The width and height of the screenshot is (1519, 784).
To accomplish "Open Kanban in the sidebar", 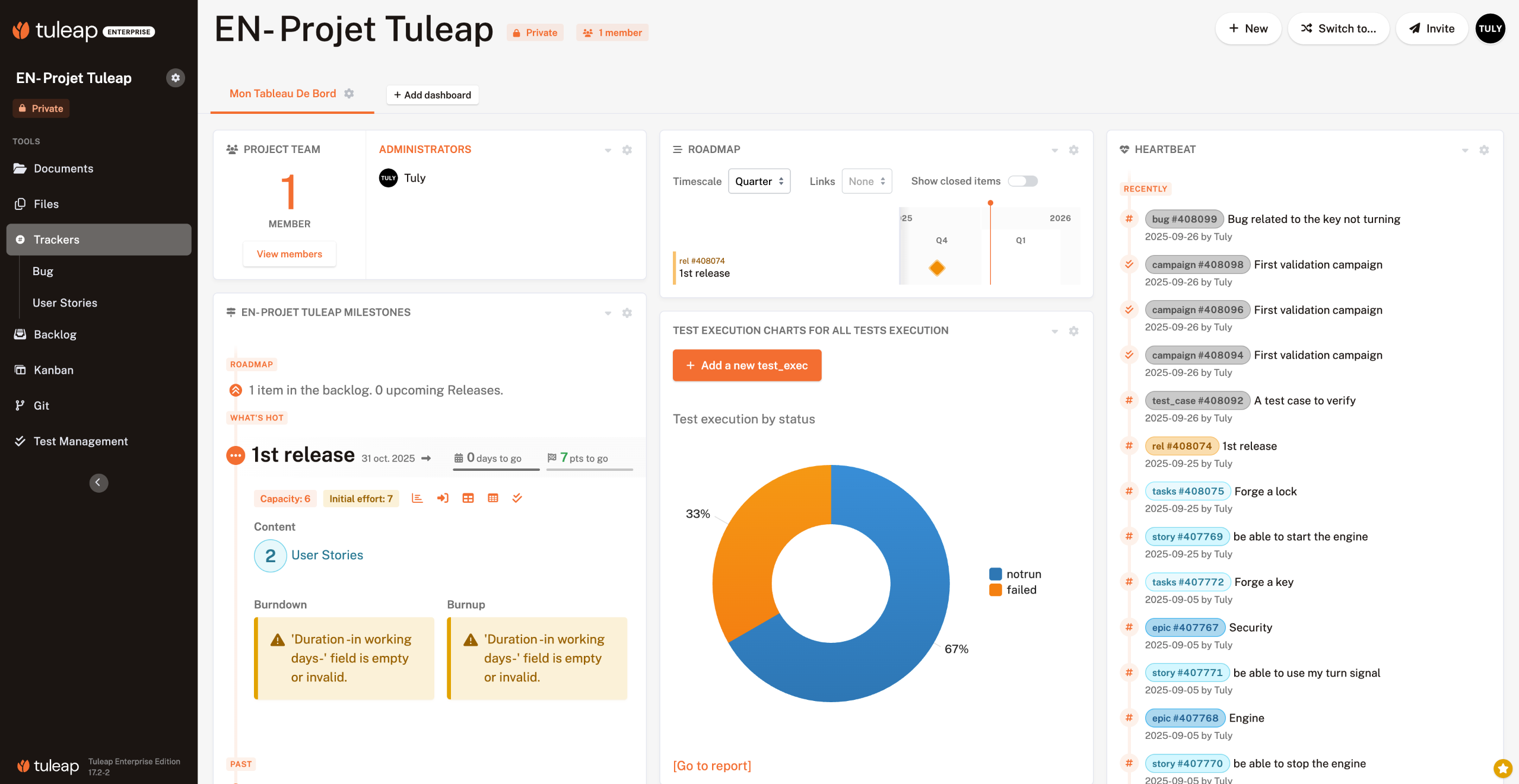I will pyautogui.click(x=53, y=370).
